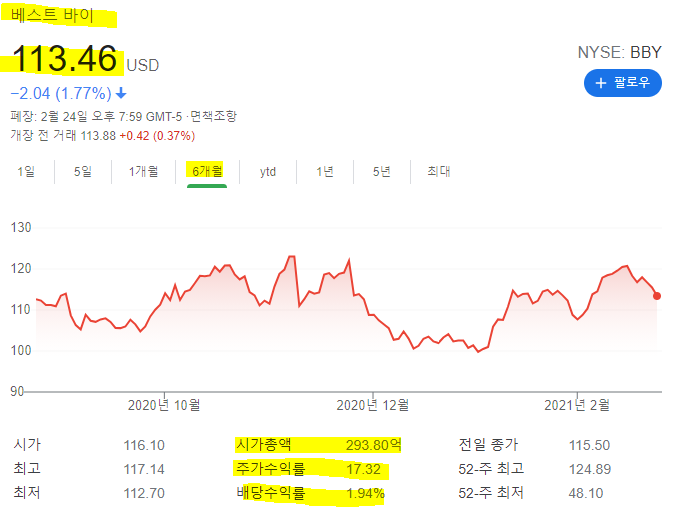Click pre-market value 113.88

(x=98, y=136)
